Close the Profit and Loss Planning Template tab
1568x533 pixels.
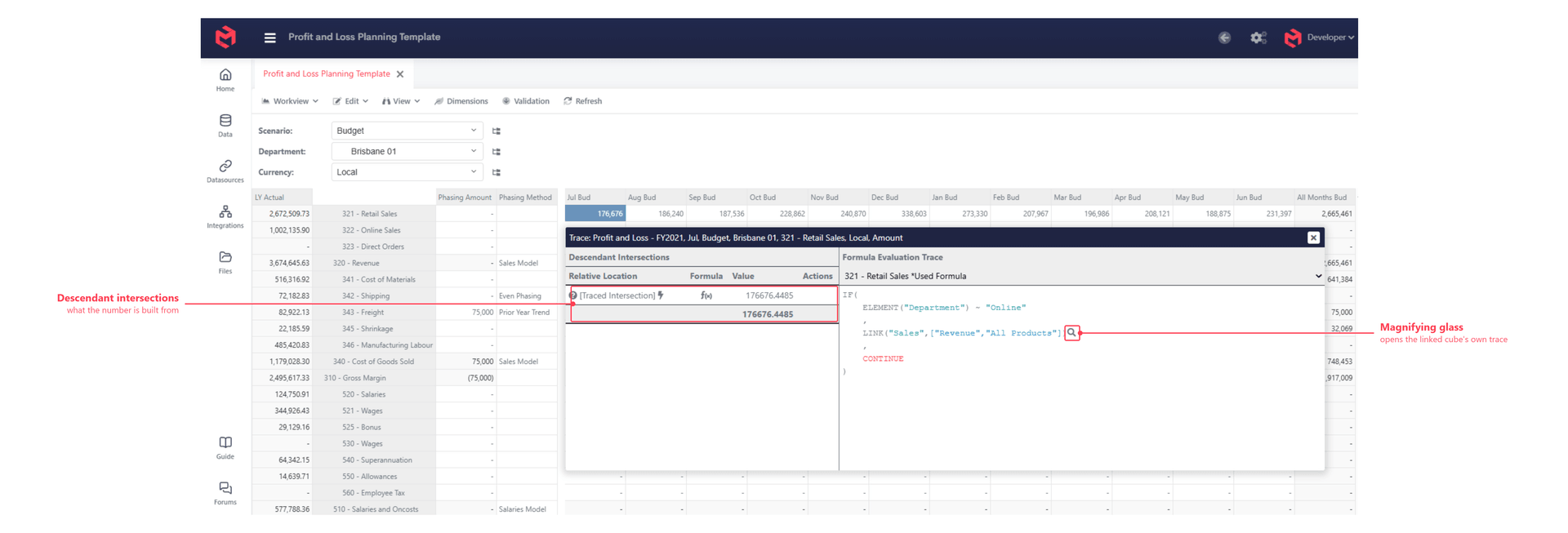point(400,74)
